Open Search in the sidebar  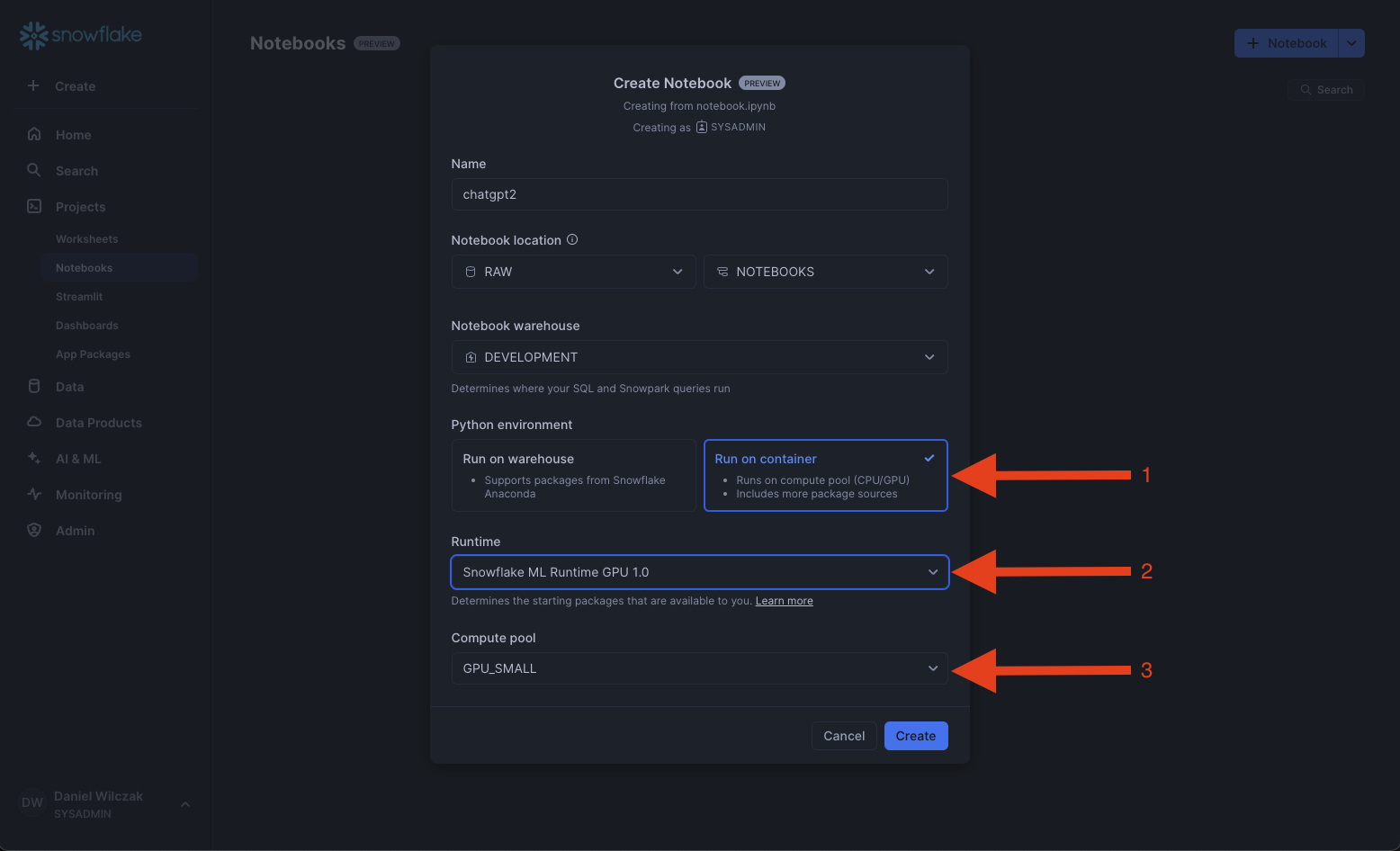(76, 171)
